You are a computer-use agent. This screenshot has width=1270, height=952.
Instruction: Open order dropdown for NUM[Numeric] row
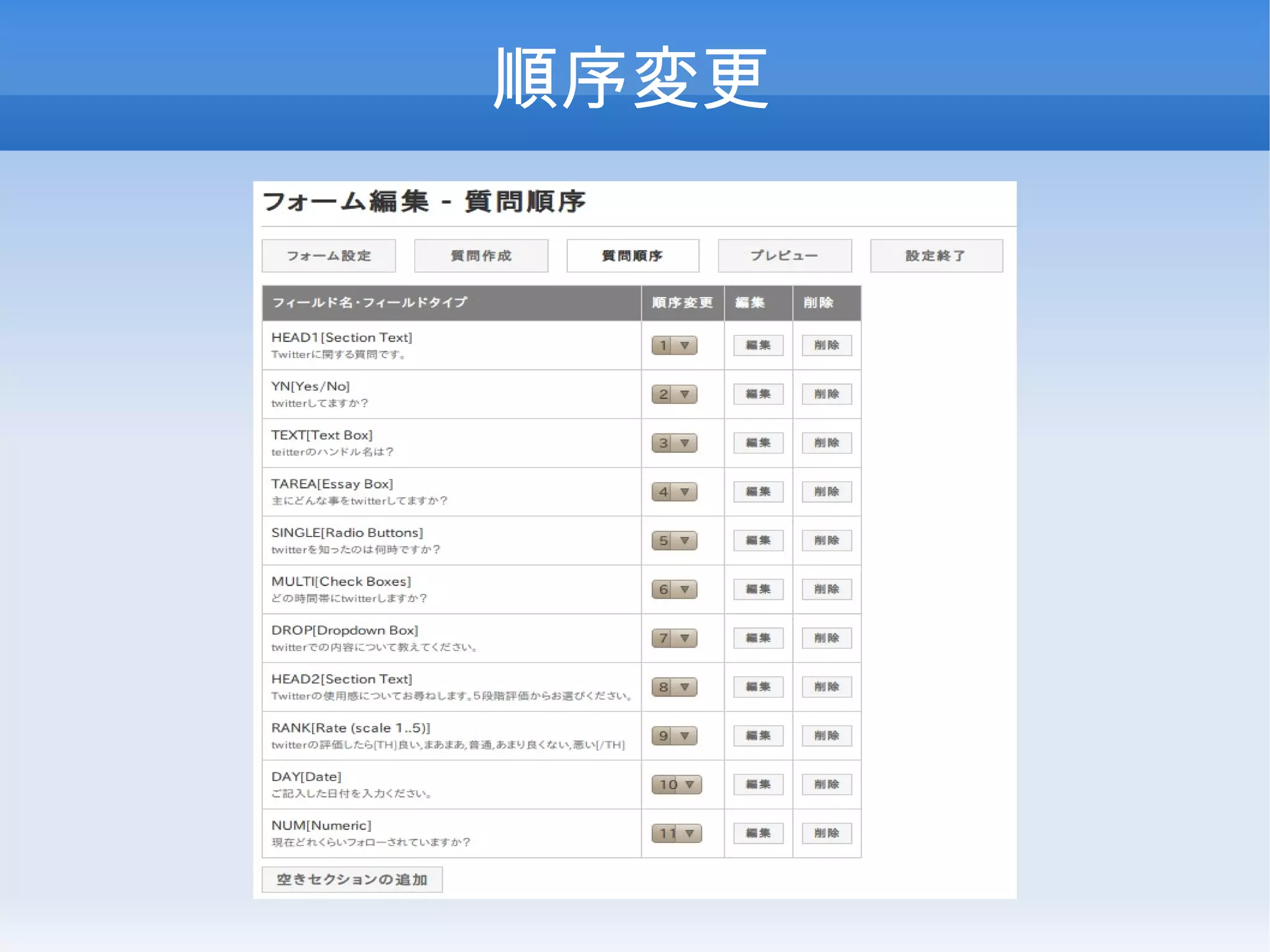pyautogui.click(x=677, y=834)
